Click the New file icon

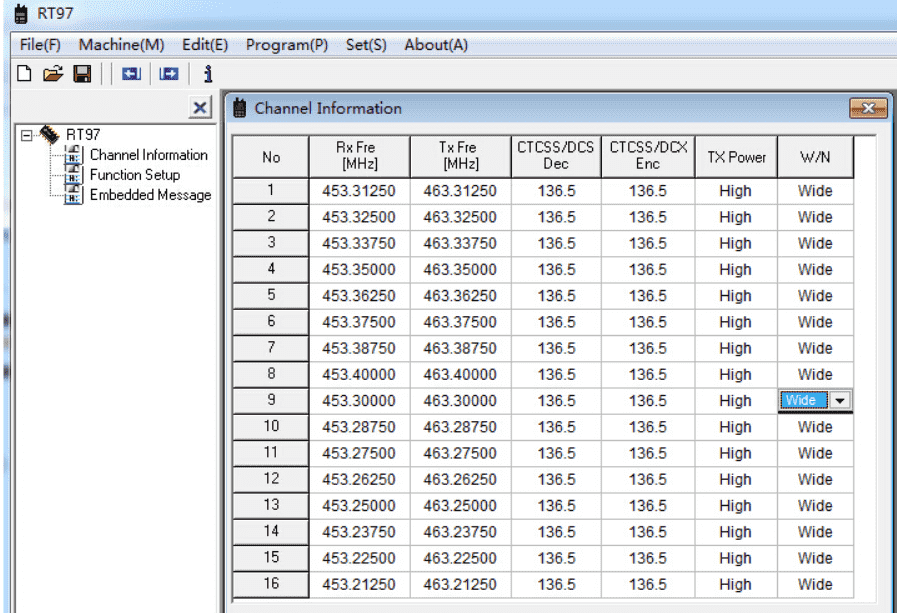(x=25, y=73)
